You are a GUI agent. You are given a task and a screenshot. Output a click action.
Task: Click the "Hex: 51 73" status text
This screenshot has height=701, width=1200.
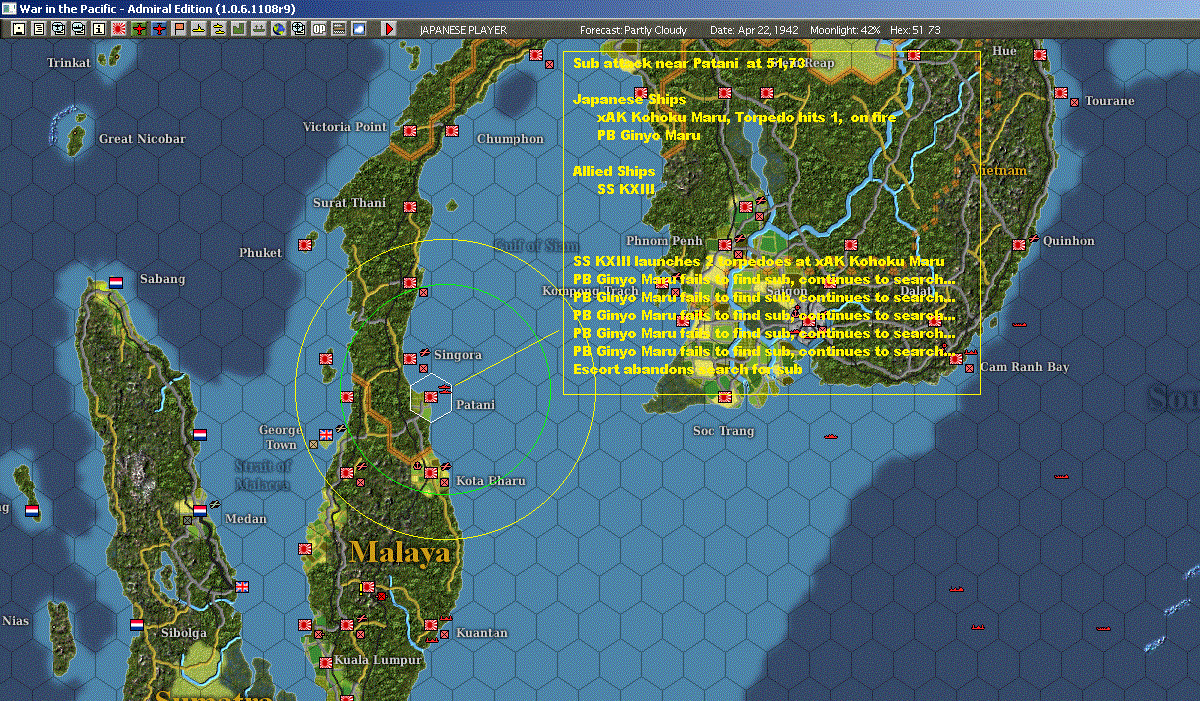point(914,30)
